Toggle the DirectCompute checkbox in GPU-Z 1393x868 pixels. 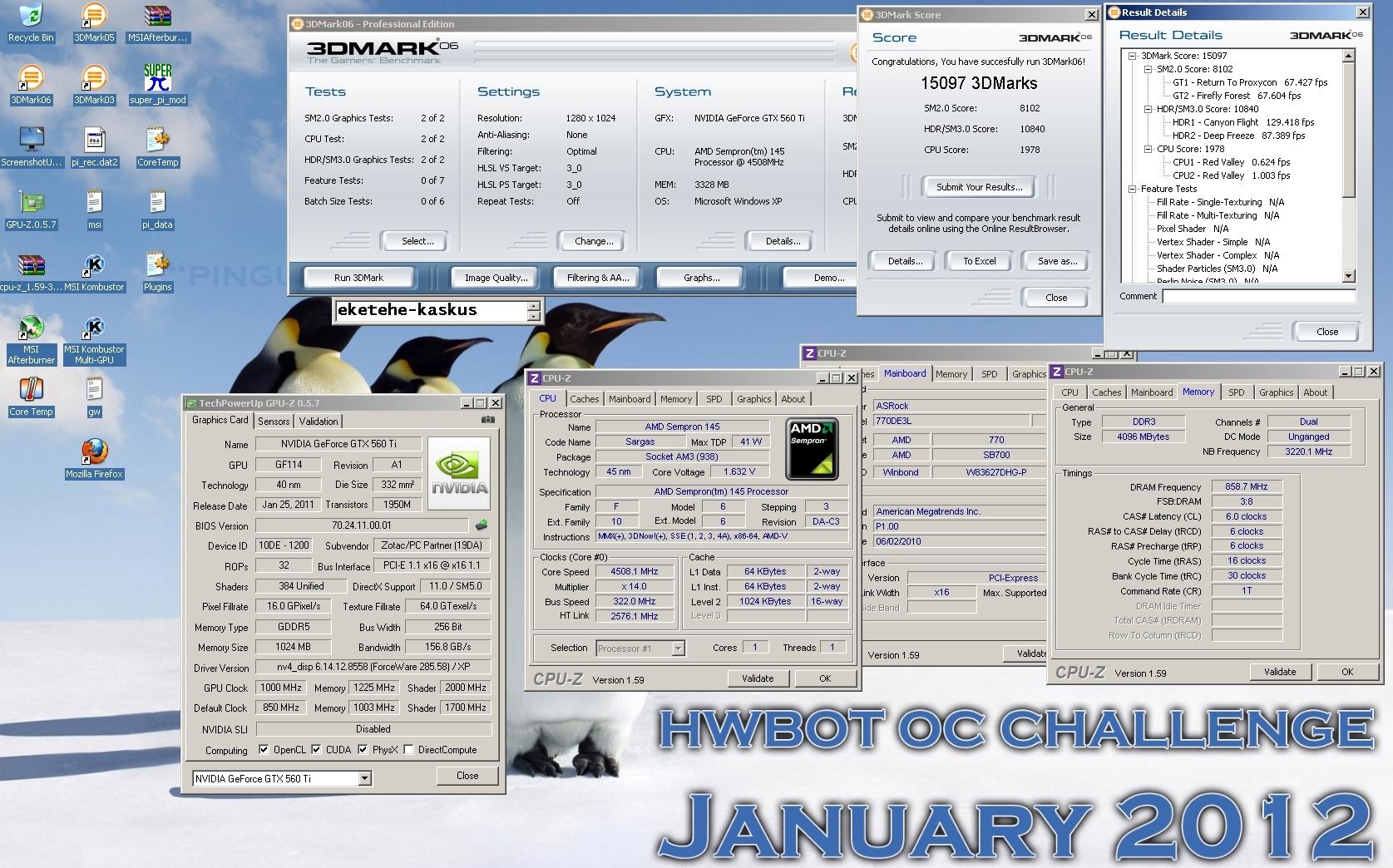click(x=408, y=749)
